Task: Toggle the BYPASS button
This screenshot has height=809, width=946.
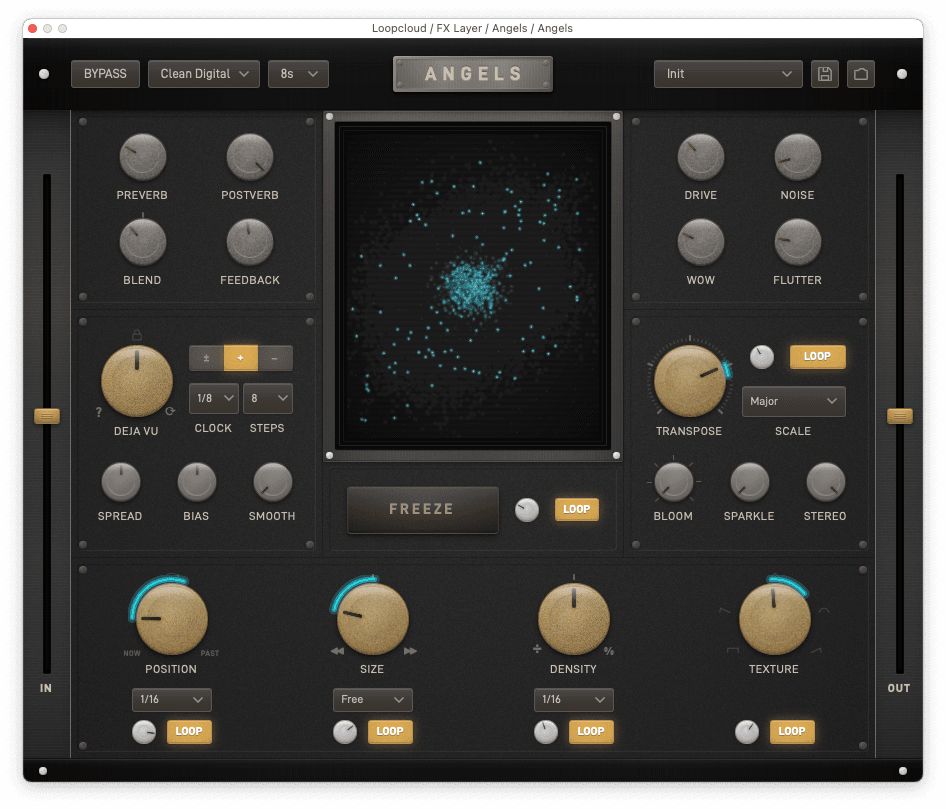Action: pyautogui.click(x=105, y=74)
